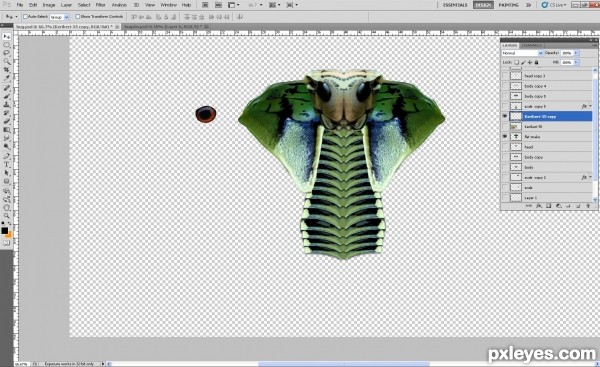Select the Gradient tool
The width and height of the screenshot is (600, 367).
7,130
